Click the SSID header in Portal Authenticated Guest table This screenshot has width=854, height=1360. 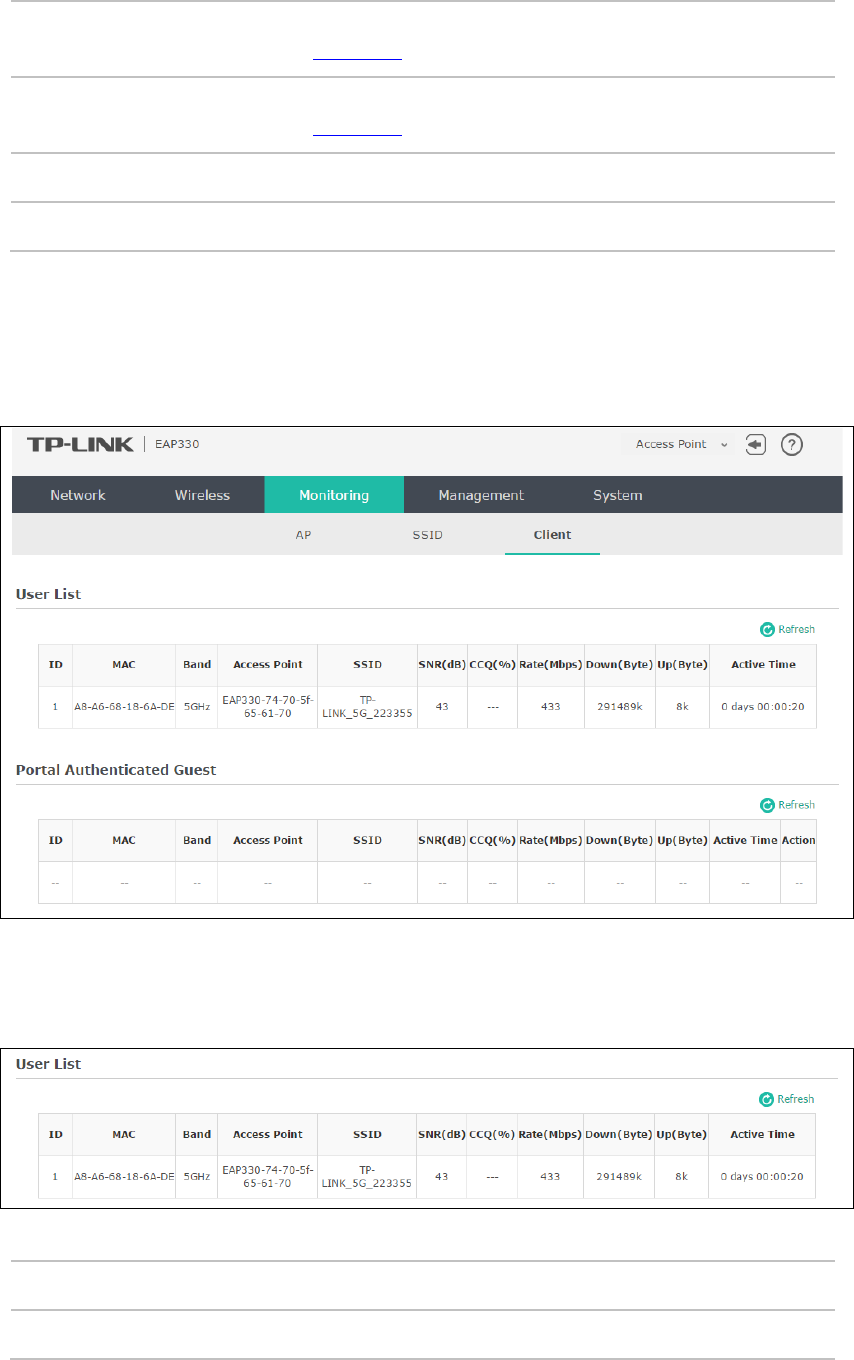point(367,840)
